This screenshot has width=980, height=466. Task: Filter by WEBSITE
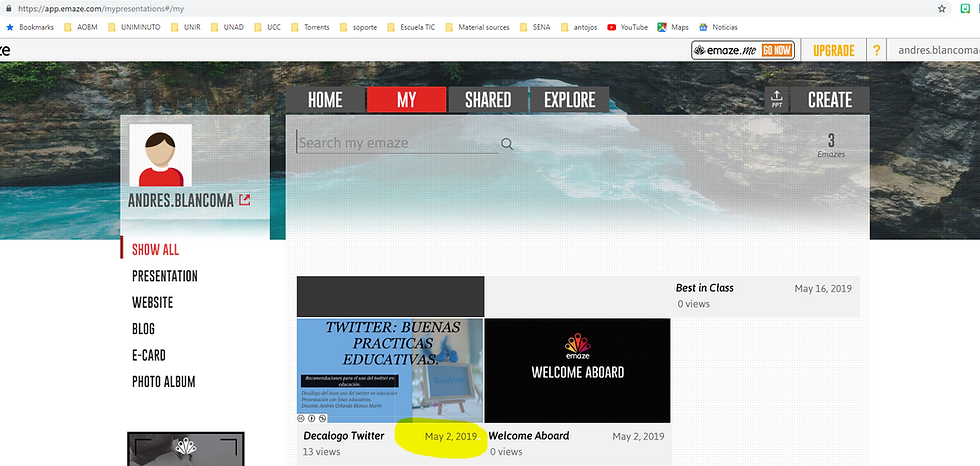(x=152, y=302)
